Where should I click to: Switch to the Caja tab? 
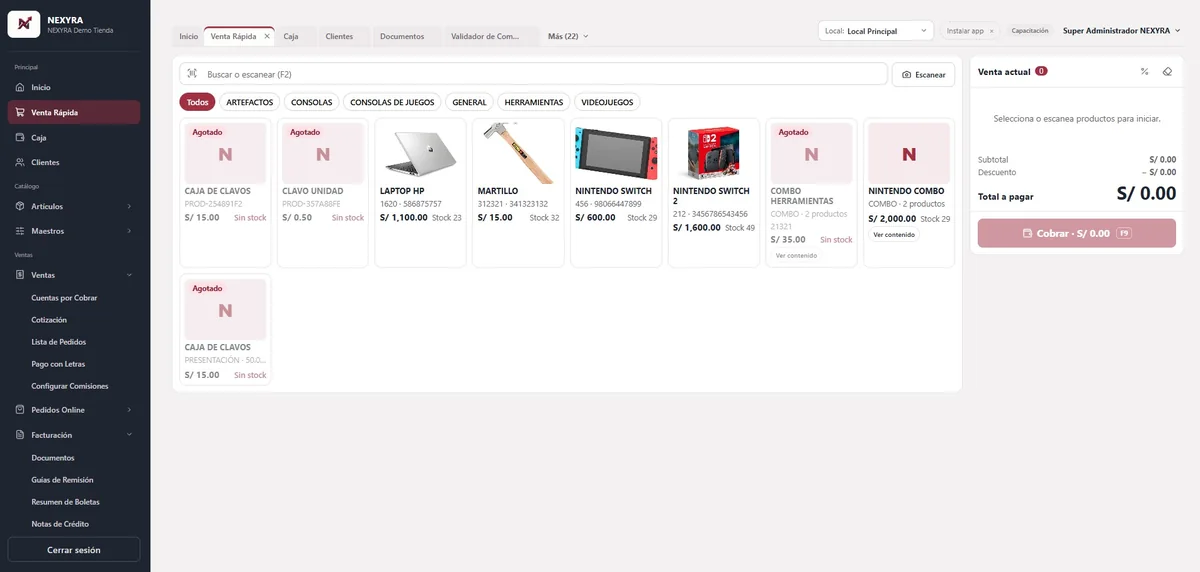pyautogui.click(x=291, y=36)
